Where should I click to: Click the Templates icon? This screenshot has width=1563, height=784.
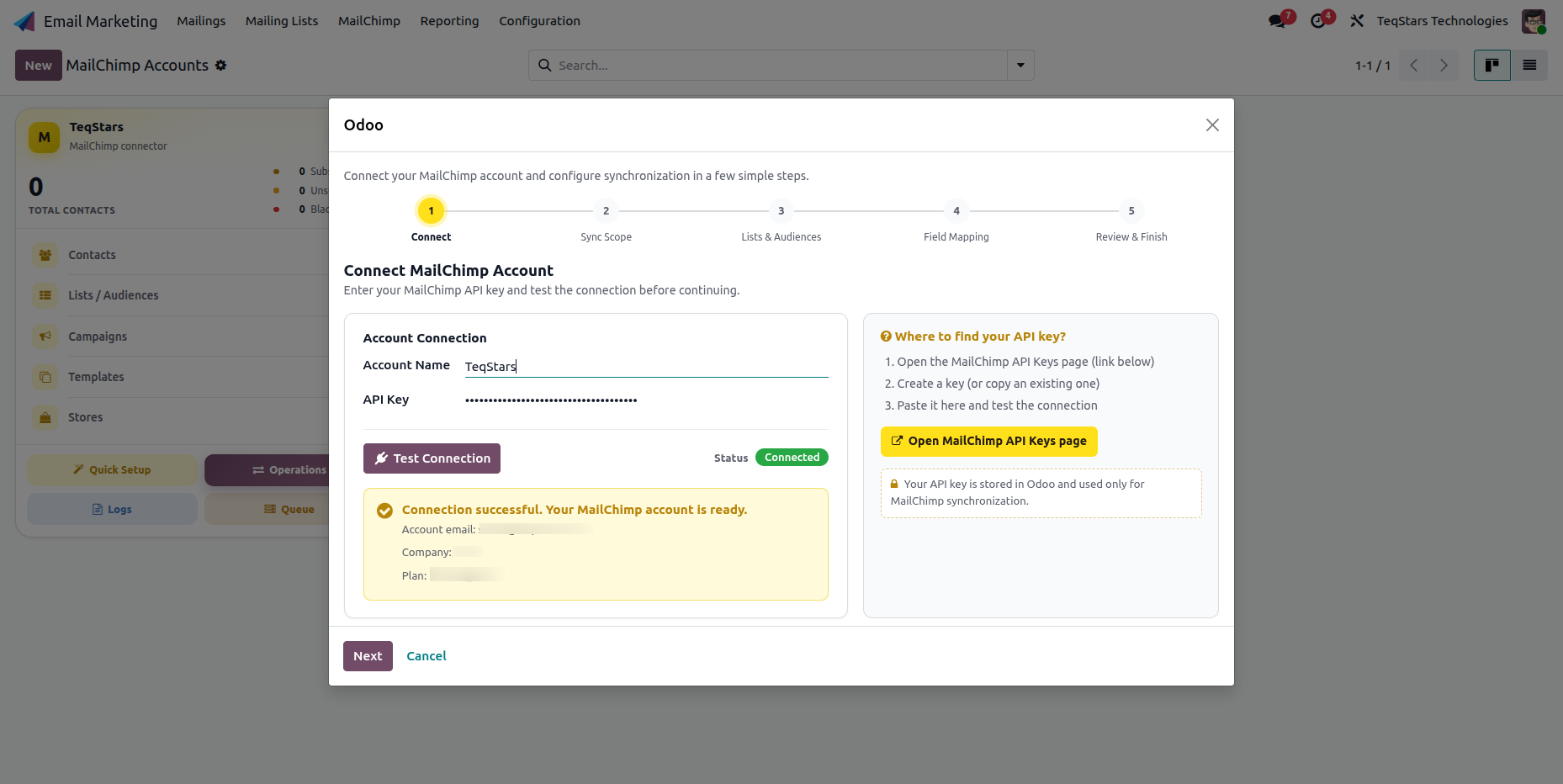click(x=45, y=377)
